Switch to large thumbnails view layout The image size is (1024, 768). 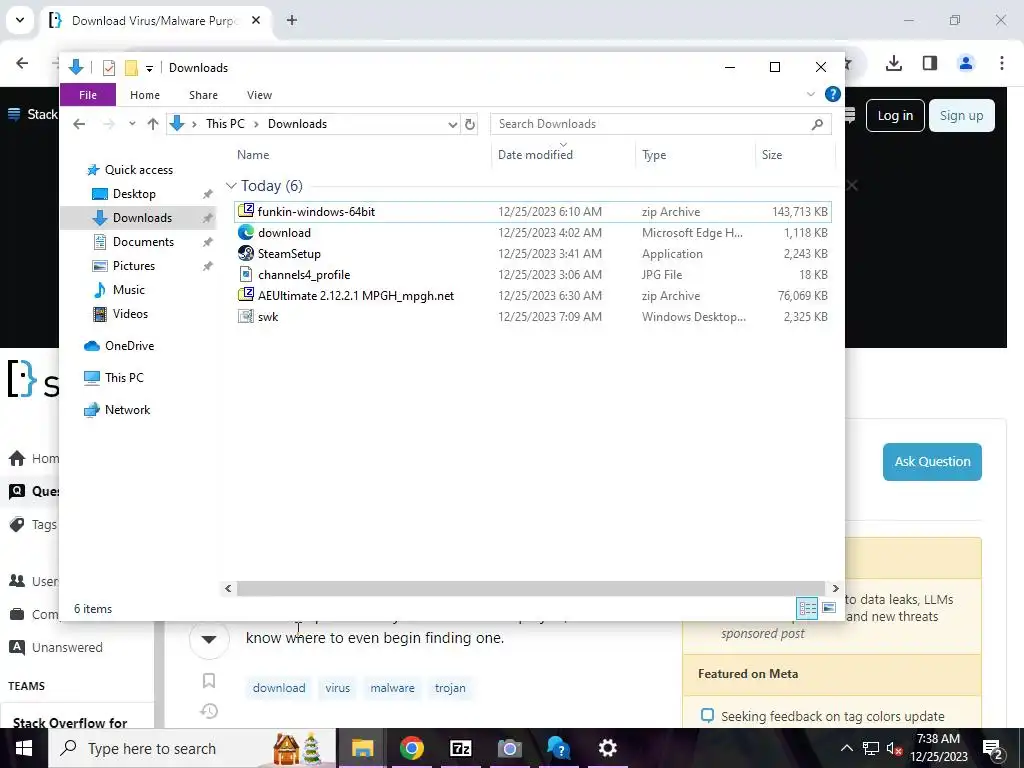[x=829, y=608]
